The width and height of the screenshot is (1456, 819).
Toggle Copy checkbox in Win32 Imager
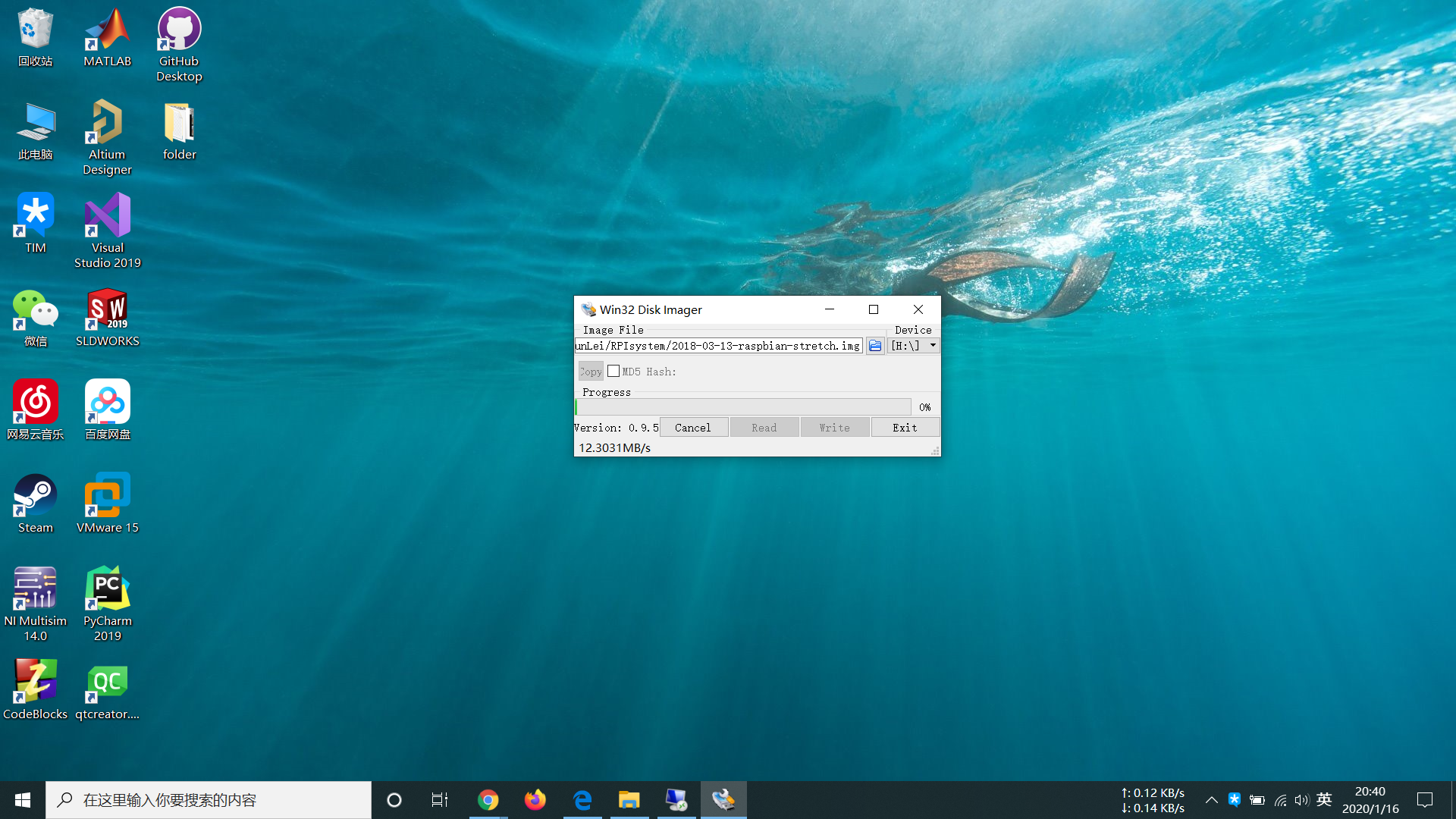[x=612, y=371]
